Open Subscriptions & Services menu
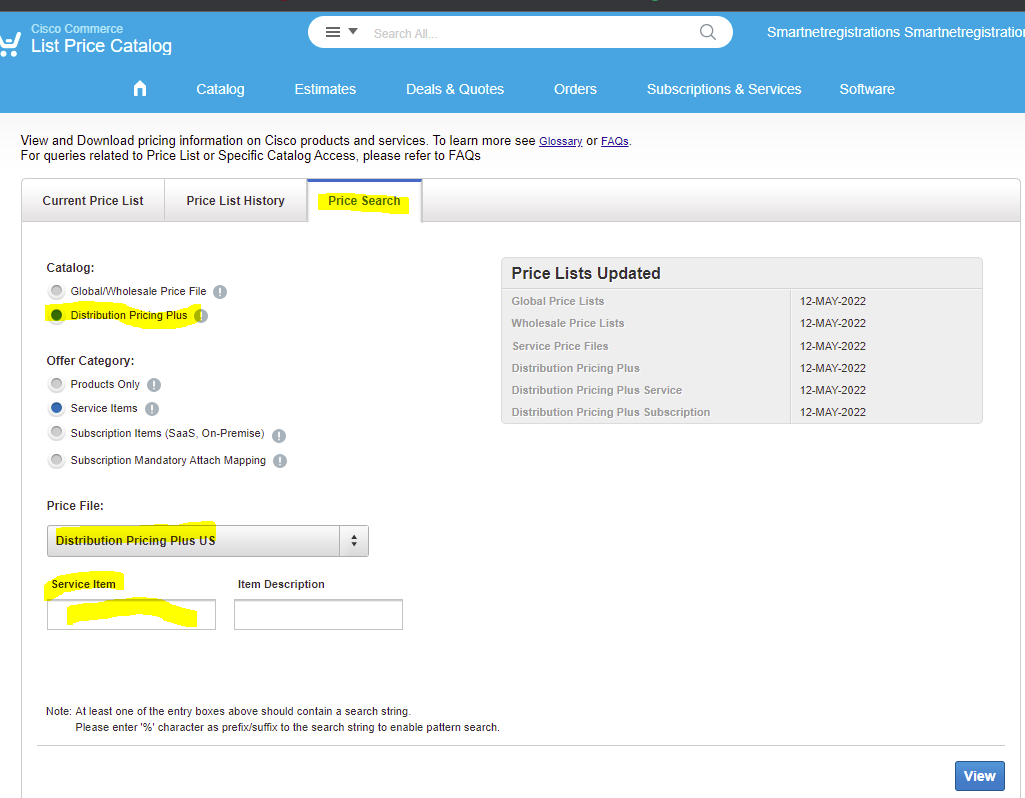The image size is (1025, 798). pyautogui.click(x=724, y=89)
